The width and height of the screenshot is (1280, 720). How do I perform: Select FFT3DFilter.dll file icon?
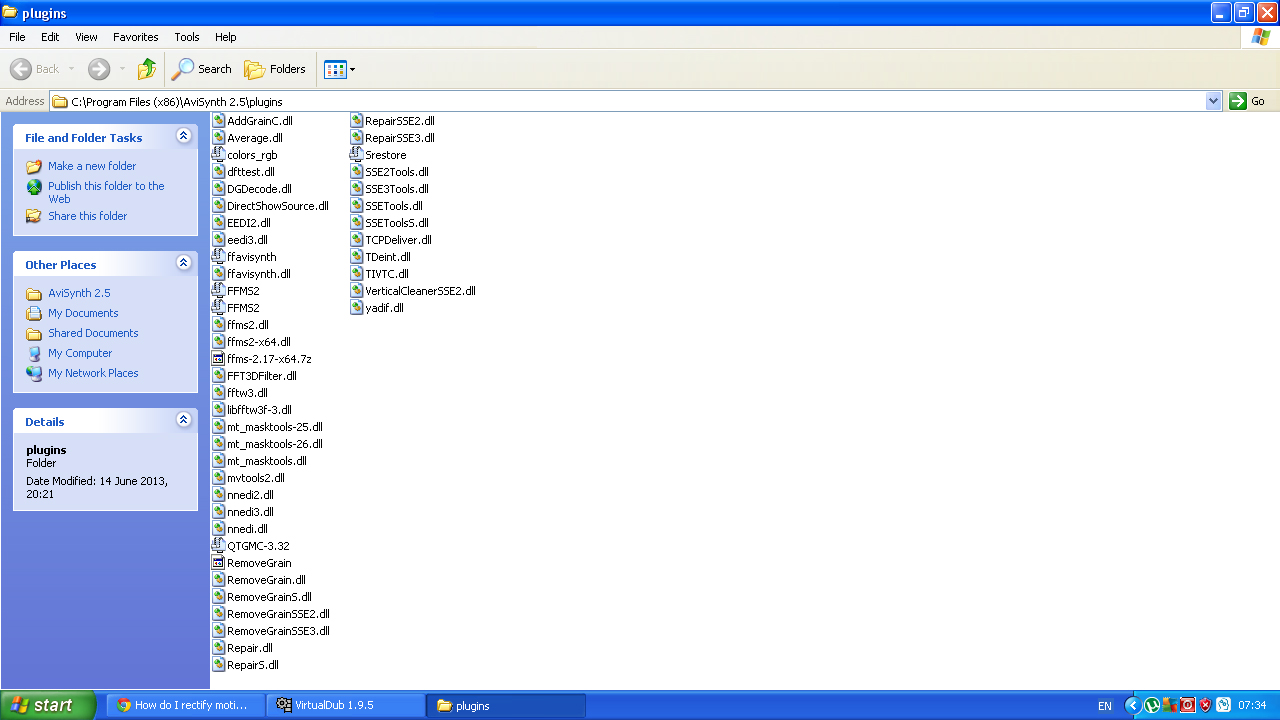click(x=218, y=376)
